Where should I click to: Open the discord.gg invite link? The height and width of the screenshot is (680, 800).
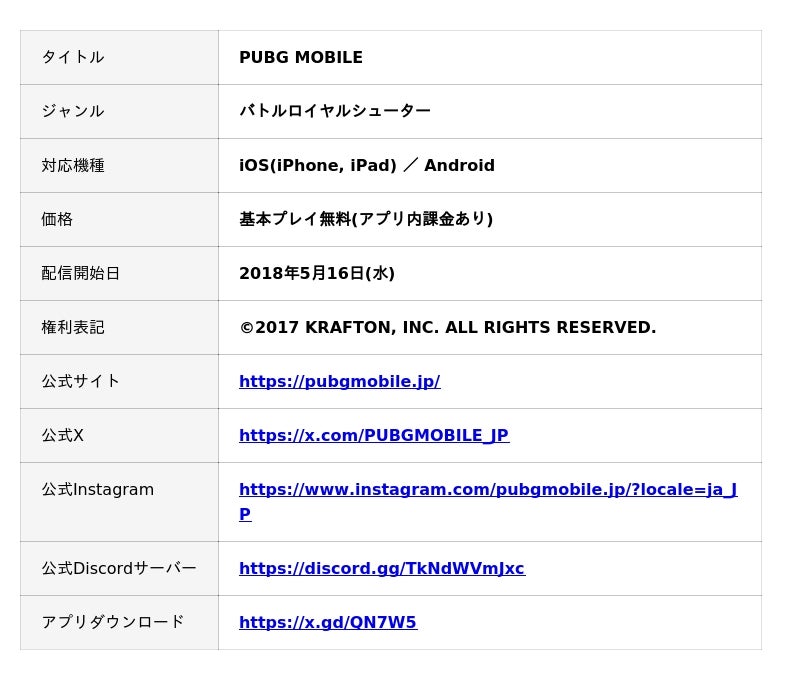tap(381, 568)
